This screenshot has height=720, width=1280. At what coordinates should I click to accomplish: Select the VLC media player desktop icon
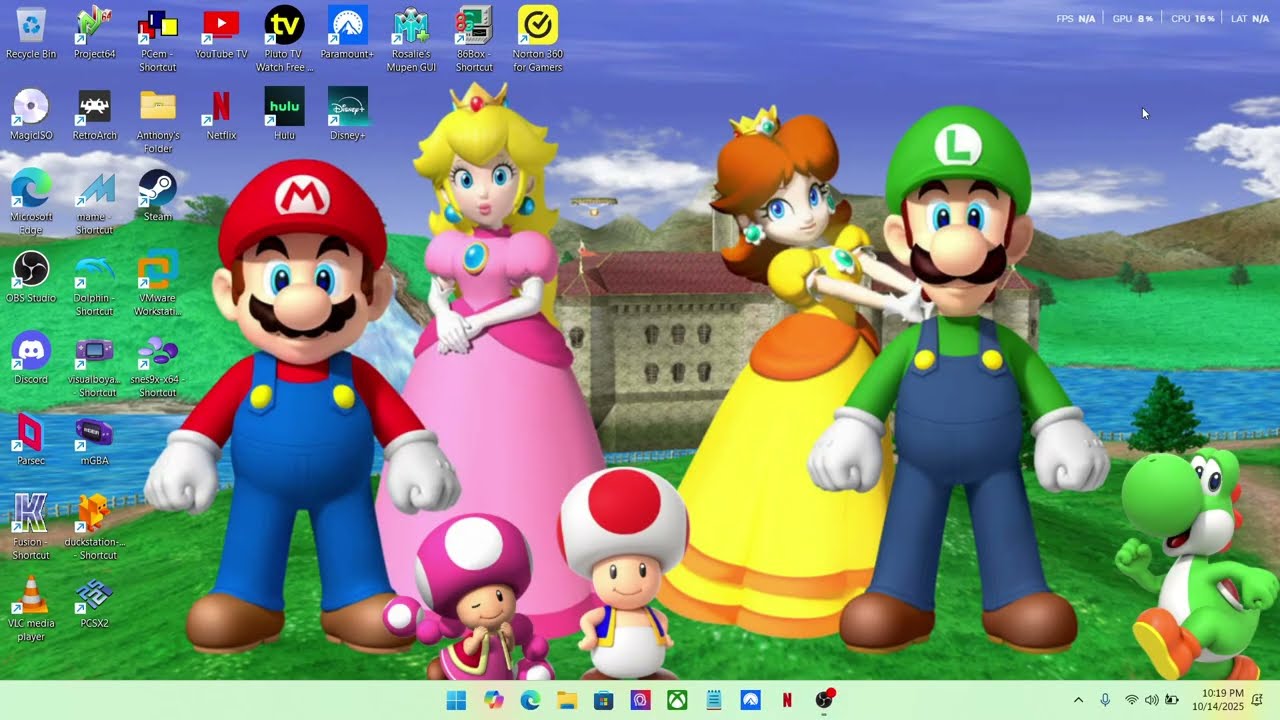pos(31,608)
